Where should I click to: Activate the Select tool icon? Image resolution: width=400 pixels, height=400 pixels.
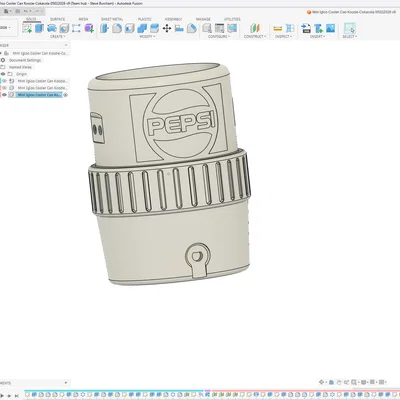(x=349, y=28)
